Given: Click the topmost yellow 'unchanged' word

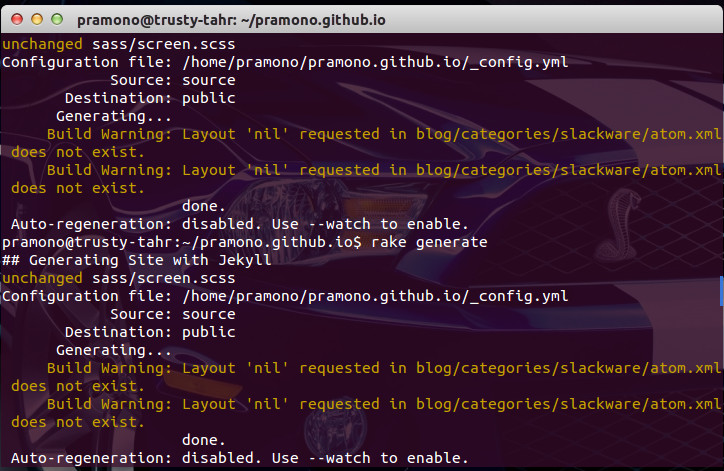Looking at the screenshot, I should tap(42, 44).
